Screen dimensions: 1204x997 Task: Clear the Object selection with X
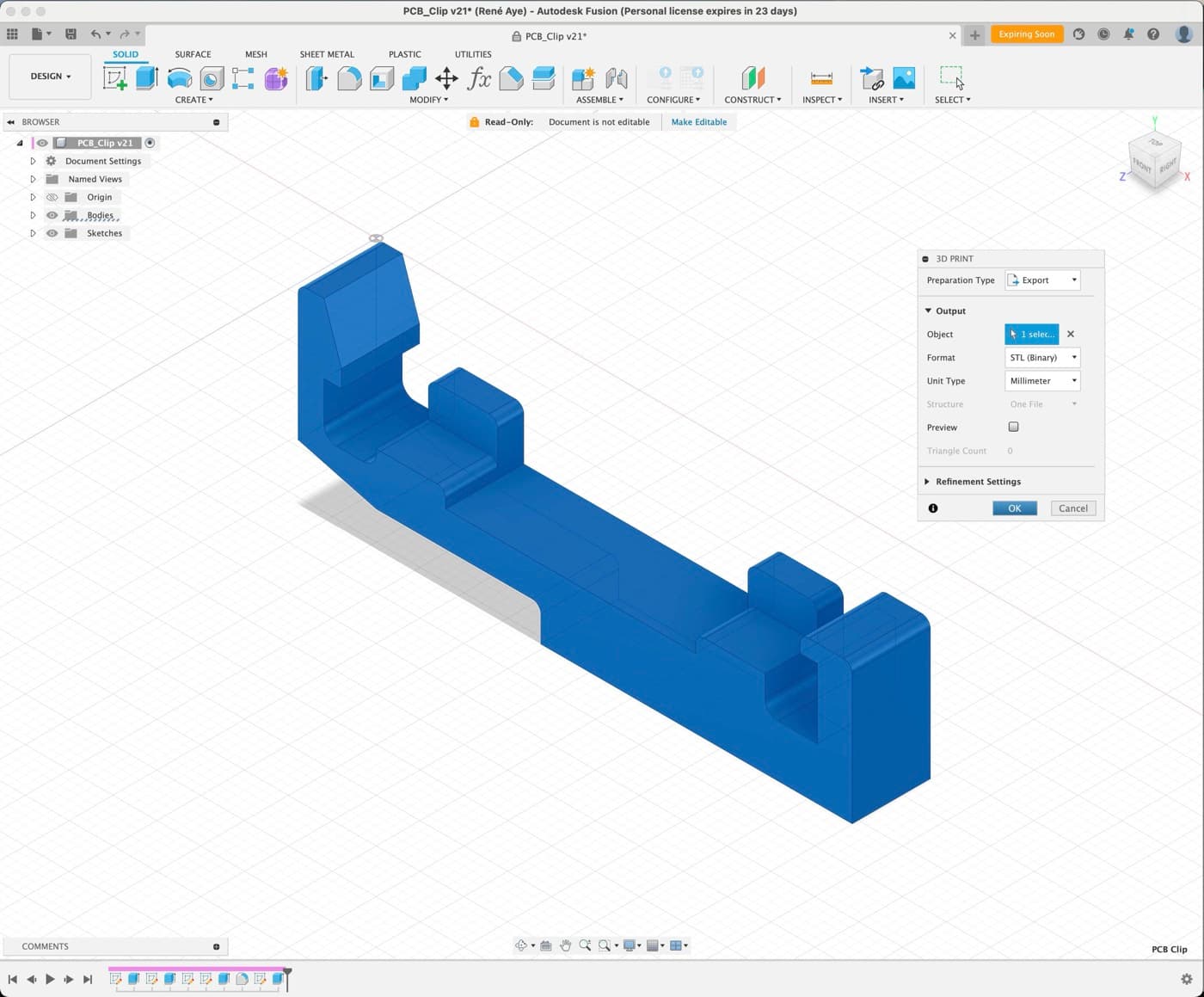[x=1071, y=334]
